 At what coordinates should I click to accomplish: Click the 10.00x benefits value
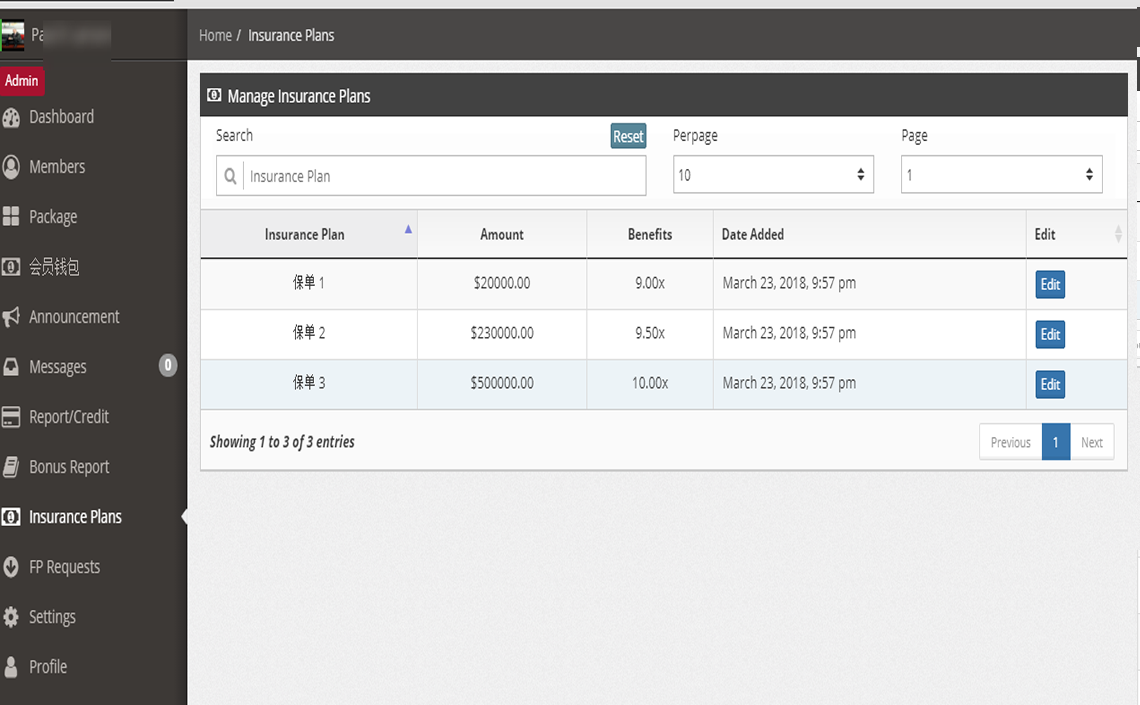click(650, 383)
